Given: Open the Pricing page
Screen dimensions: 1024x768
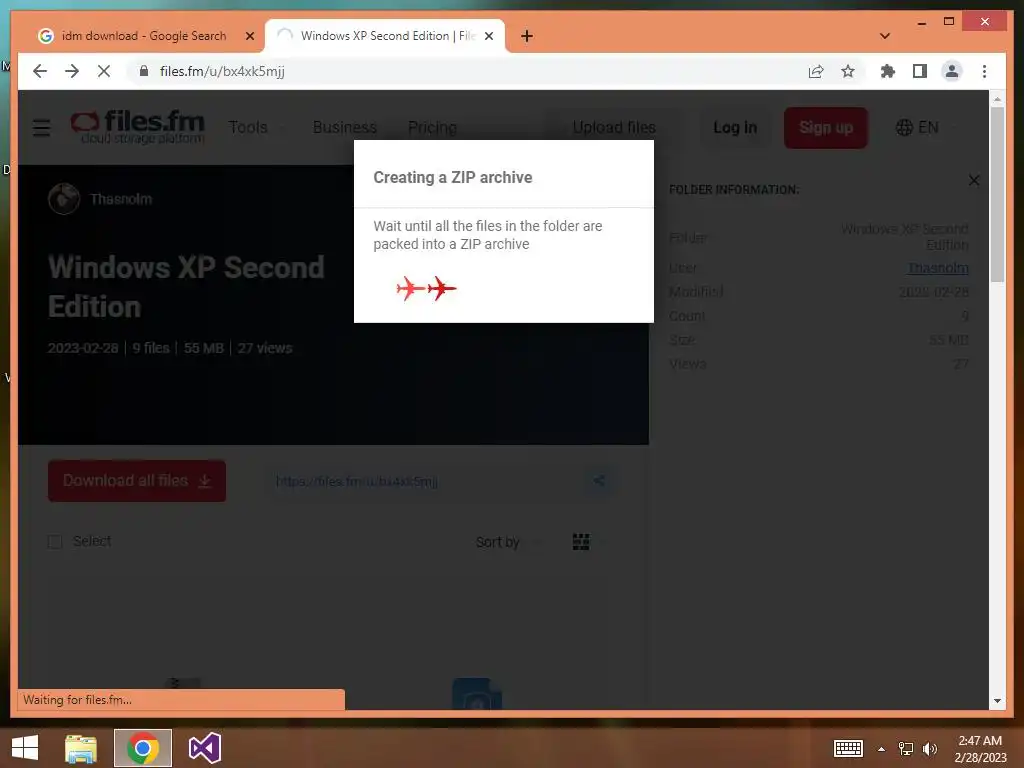Looking at the screenshot, I should [x=432, y=127].
